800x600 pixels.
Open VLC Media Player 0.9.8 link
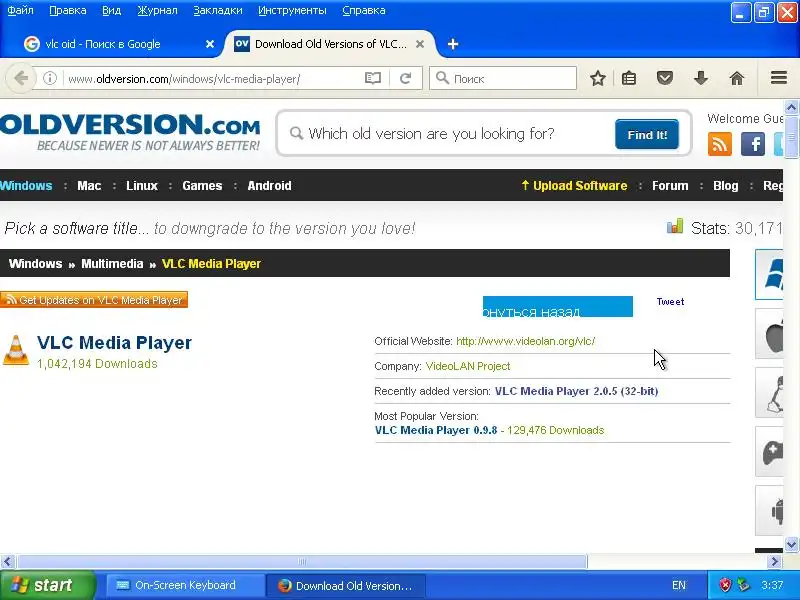[x=436, y=430]
